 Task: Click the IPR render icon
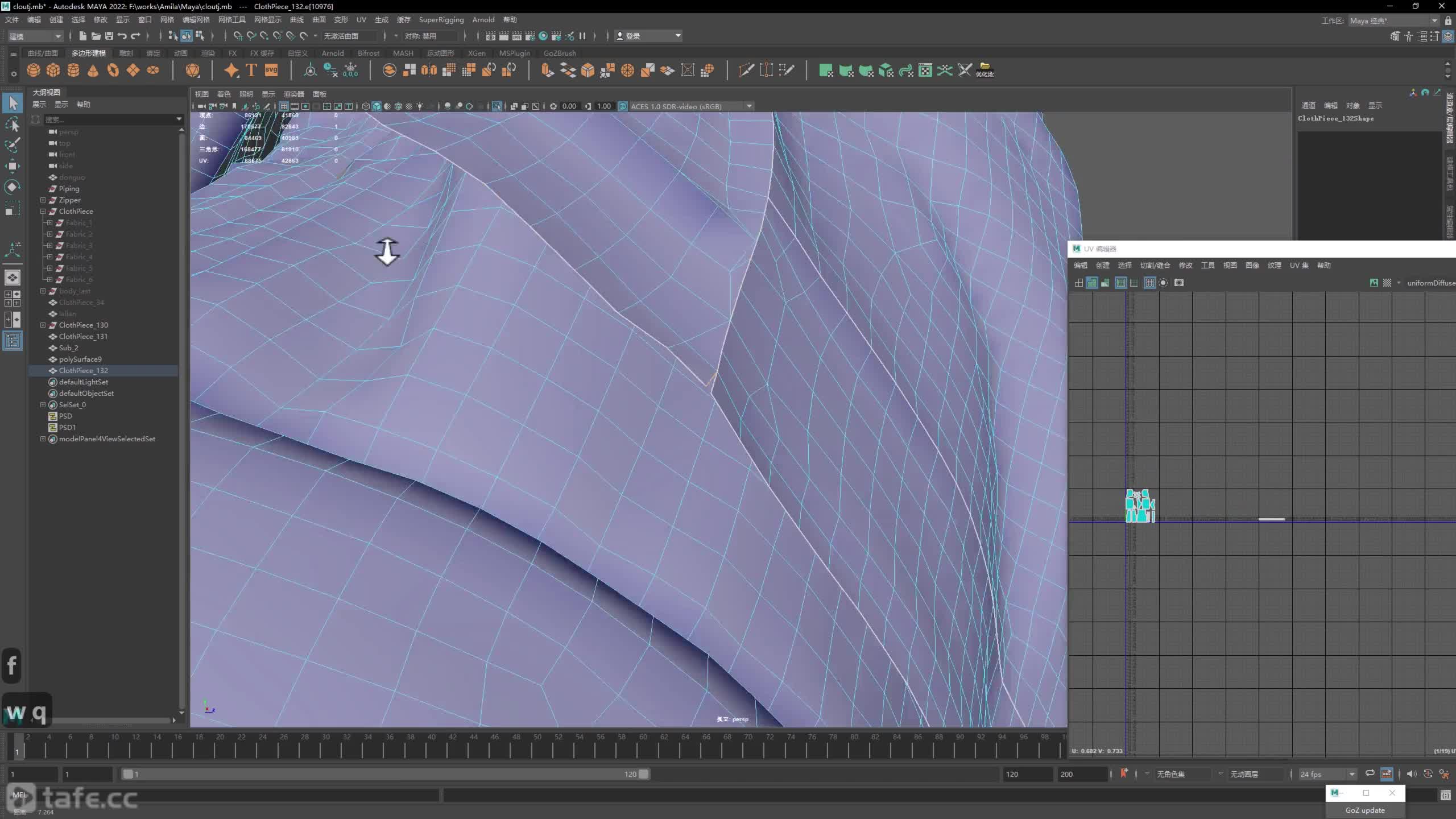pos(516,36)
